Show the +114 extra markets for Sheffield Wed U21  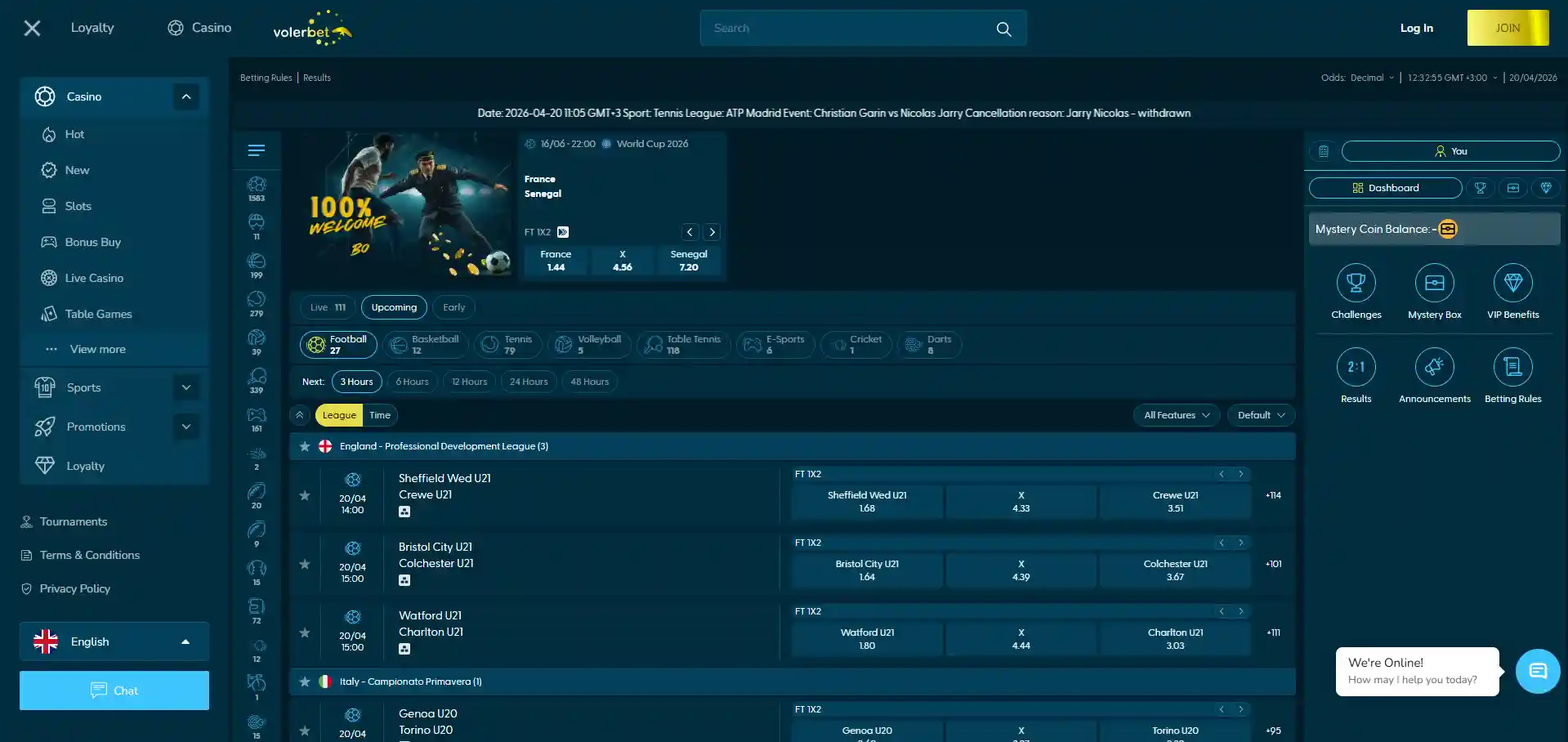click(x=1273, y=495)
